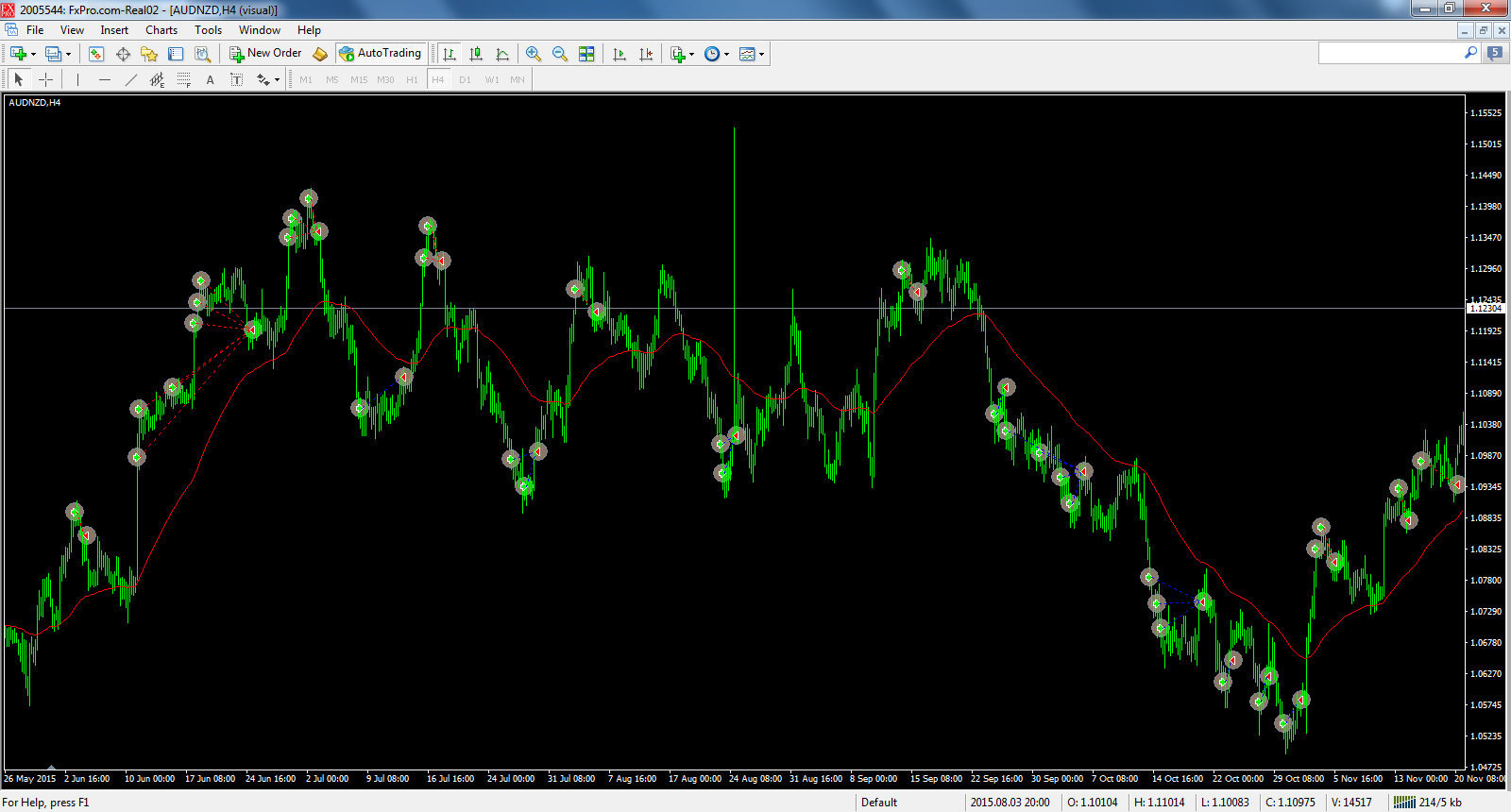The width and height of the screenshot is (1511, 812).
Task: Toggle Chart Shift icon
Action: pyautogui.click(x=646, y=54)
